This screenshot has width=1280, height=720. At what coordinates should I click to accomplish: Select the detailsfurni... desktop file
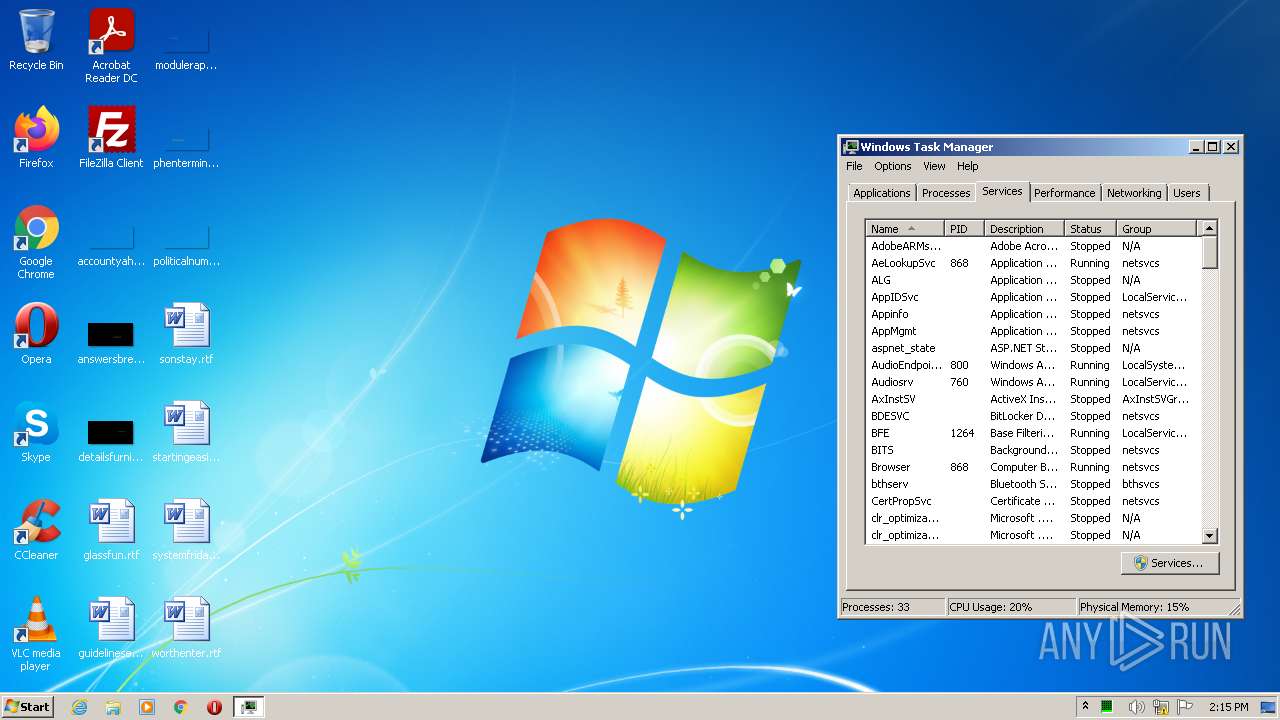(x=111, y=438)
